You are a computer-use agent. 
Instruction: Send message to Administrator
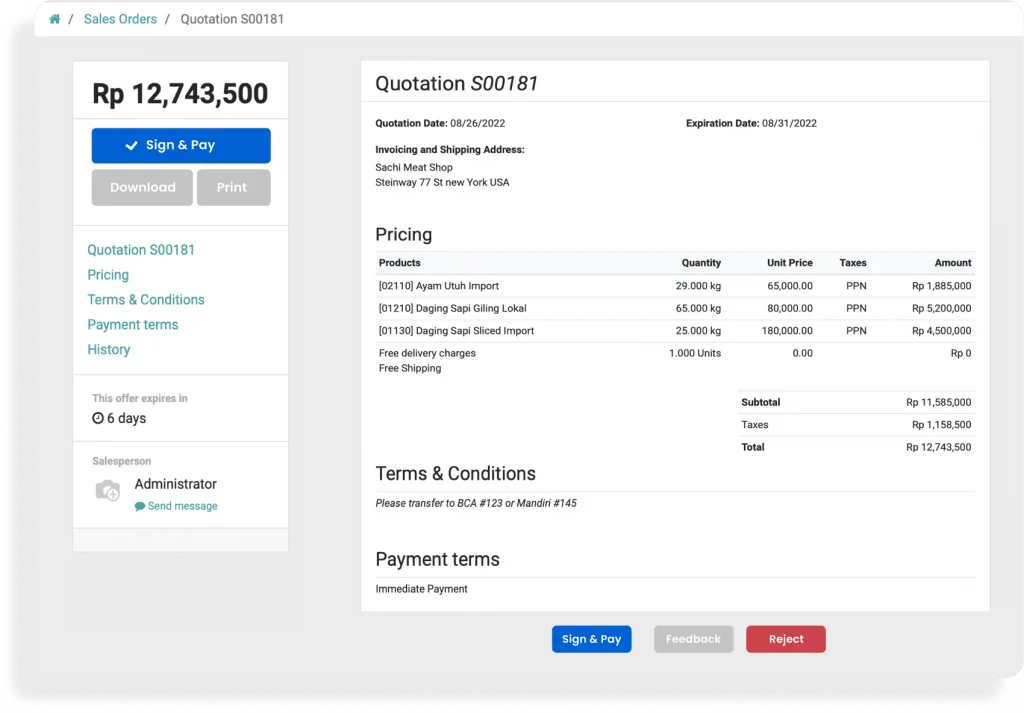click(182, 506)
